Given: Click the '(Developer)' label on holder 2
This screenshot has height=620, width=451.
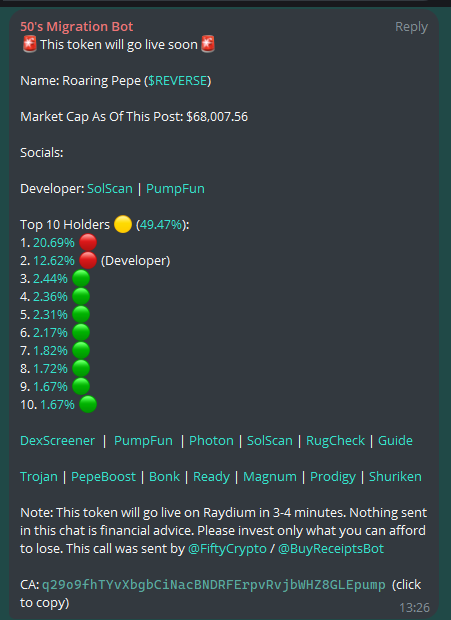Looking at the screenshot, I should tap(136, 261).
